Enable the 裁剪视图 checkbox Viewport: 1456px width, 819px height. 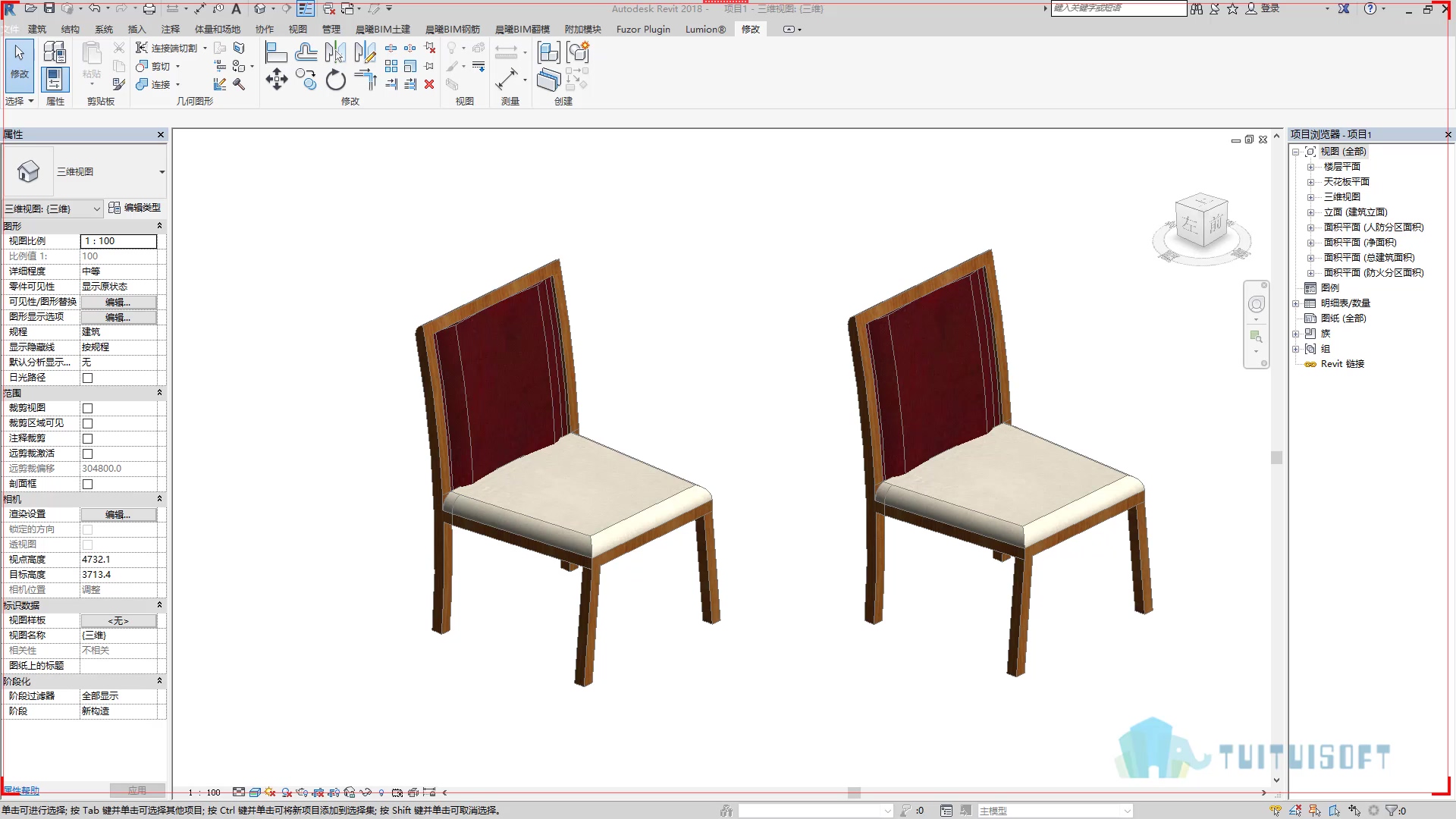click(x=87, y=408)
